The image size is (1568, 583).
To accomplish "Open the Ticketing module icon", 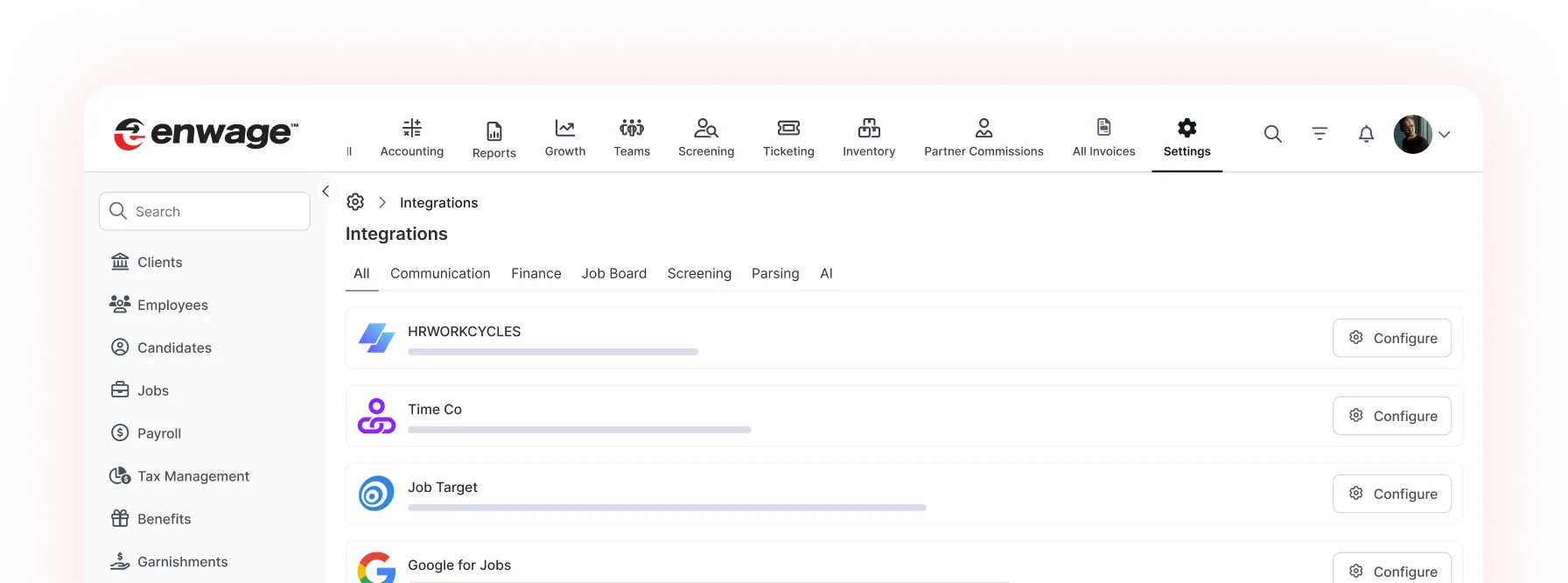I will tap(788, 129).
